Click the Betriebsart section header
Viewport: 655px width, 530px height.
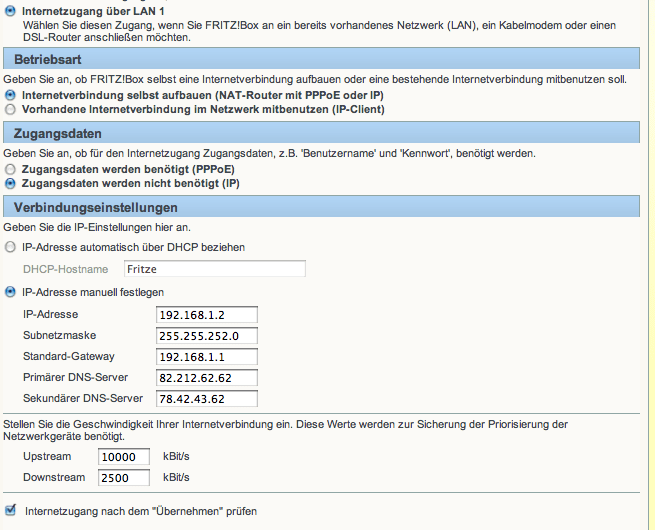click(321, 58)
